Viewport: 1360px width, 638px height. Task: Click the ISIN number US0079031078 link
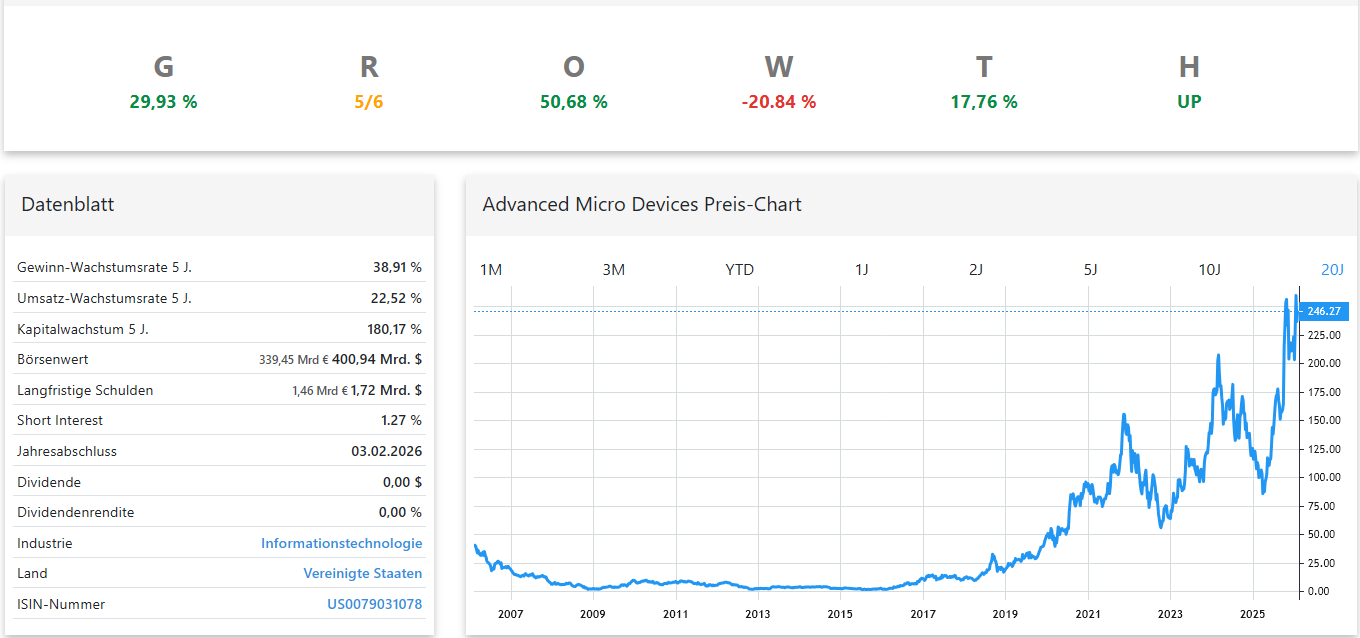click(374, 604)
